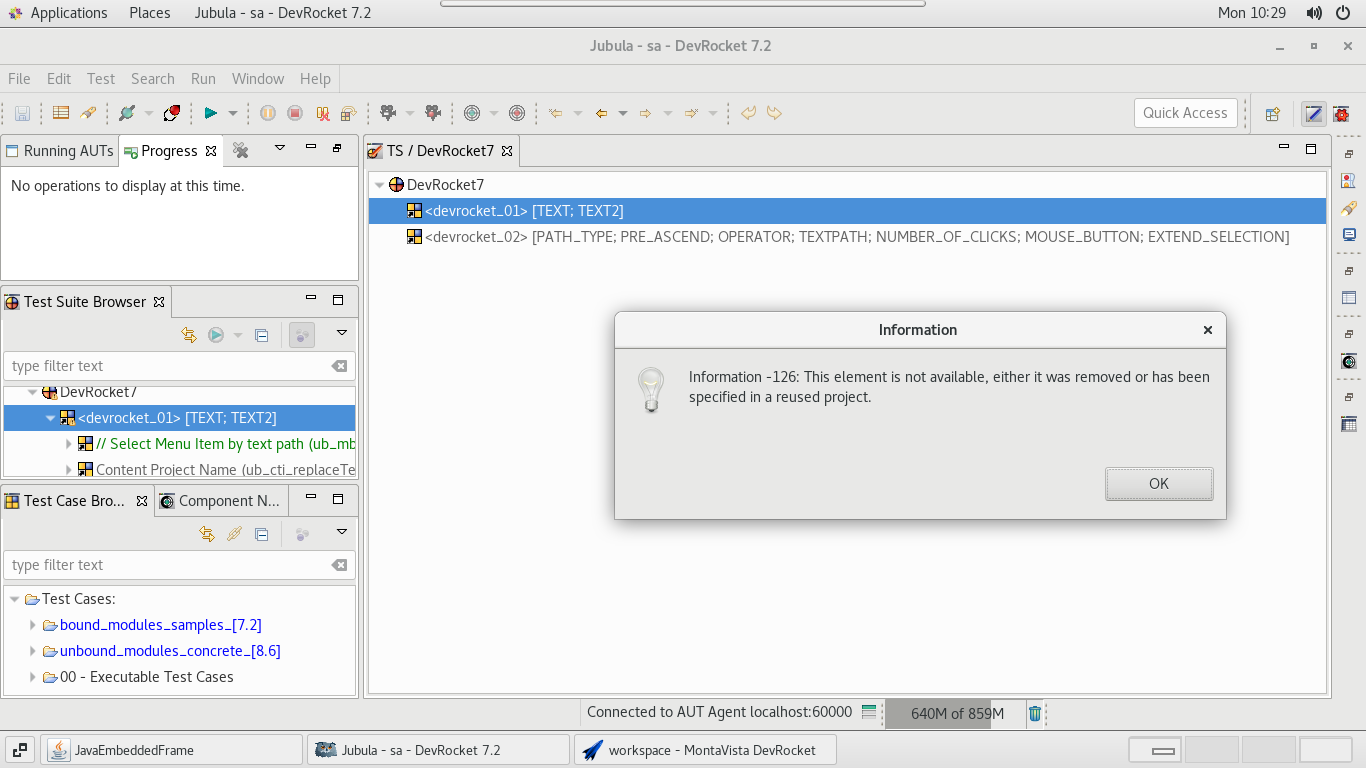Viewport: 1366px width, 768px height.
Task: Click the pause-with-red-X icon in toolbar
Action: (x=322, y=113)
